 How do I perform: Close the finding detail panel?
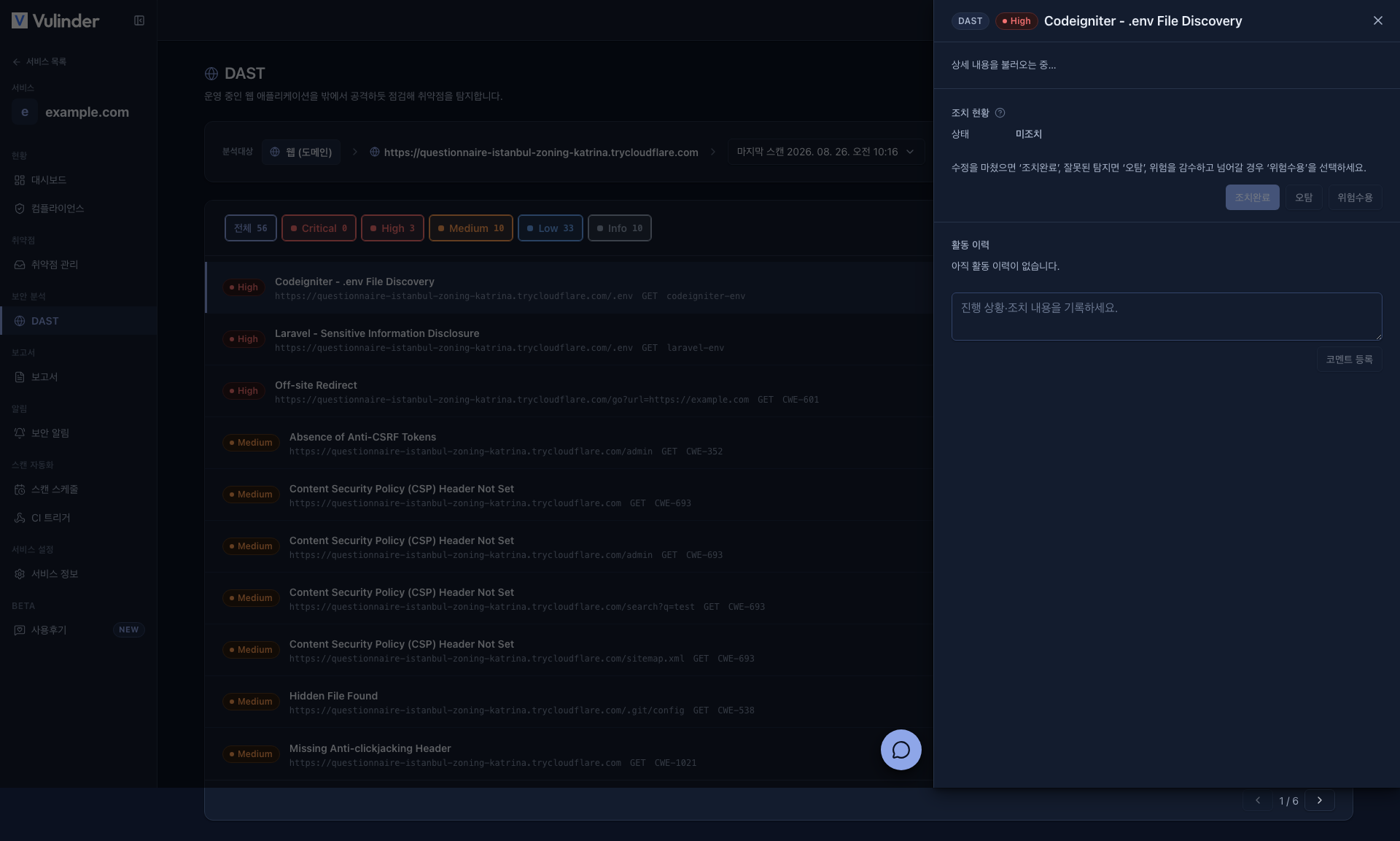(1378, 20)
